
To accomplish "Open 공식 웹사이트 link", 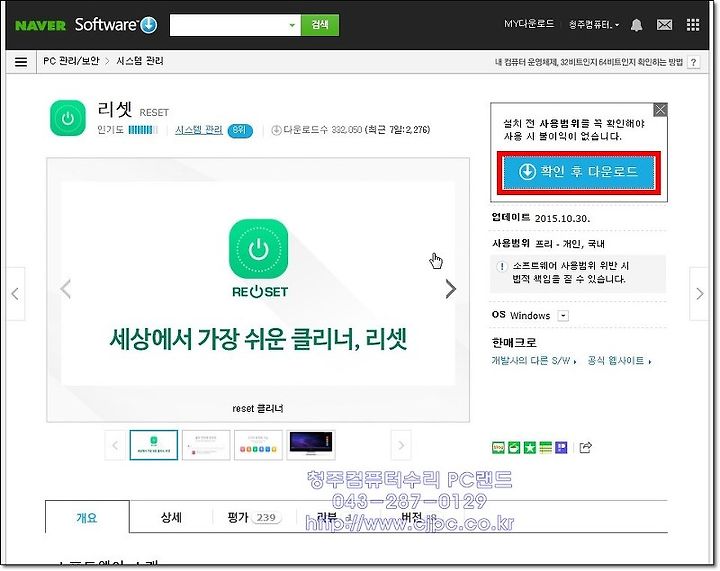I will tap(619, 361).
